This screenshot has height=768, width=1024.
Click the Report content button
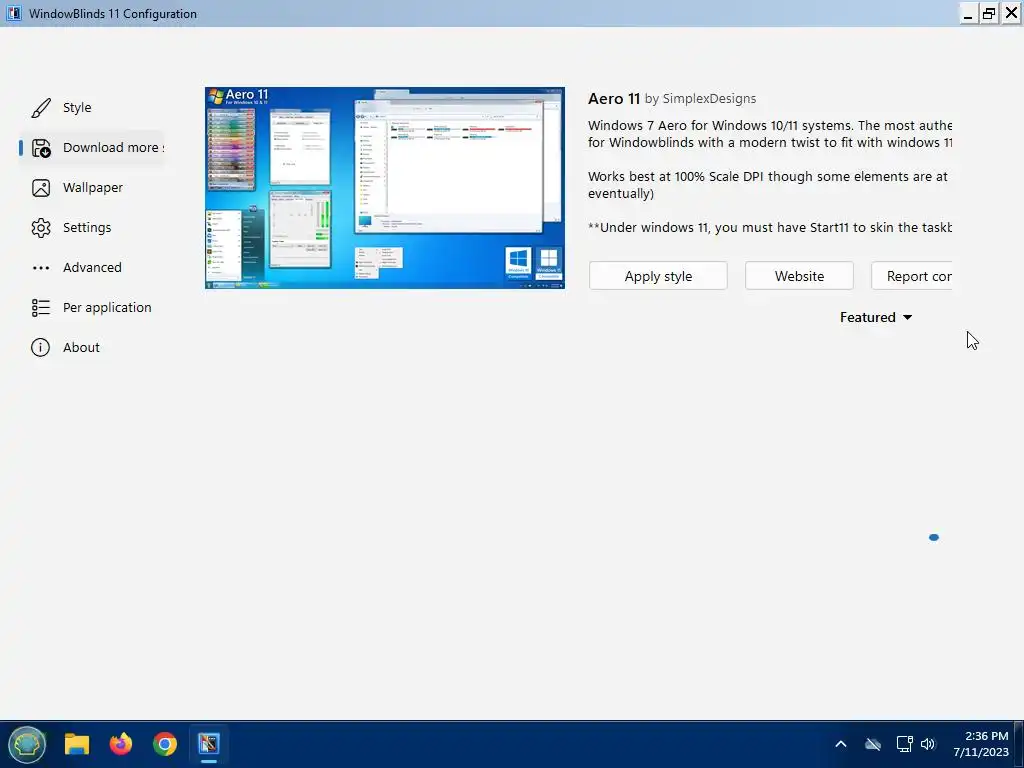coord(911,276)
